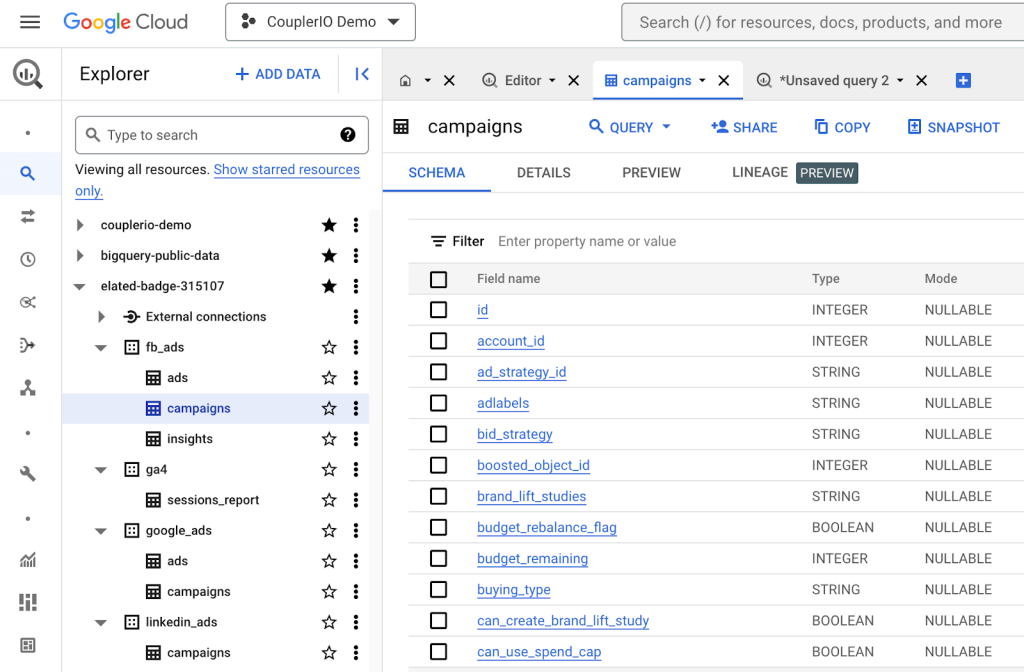Viewport: 1024px width, 672px height.
Task: Switch to Unsaved query 2 tab
Action: [x=833, y=80]
